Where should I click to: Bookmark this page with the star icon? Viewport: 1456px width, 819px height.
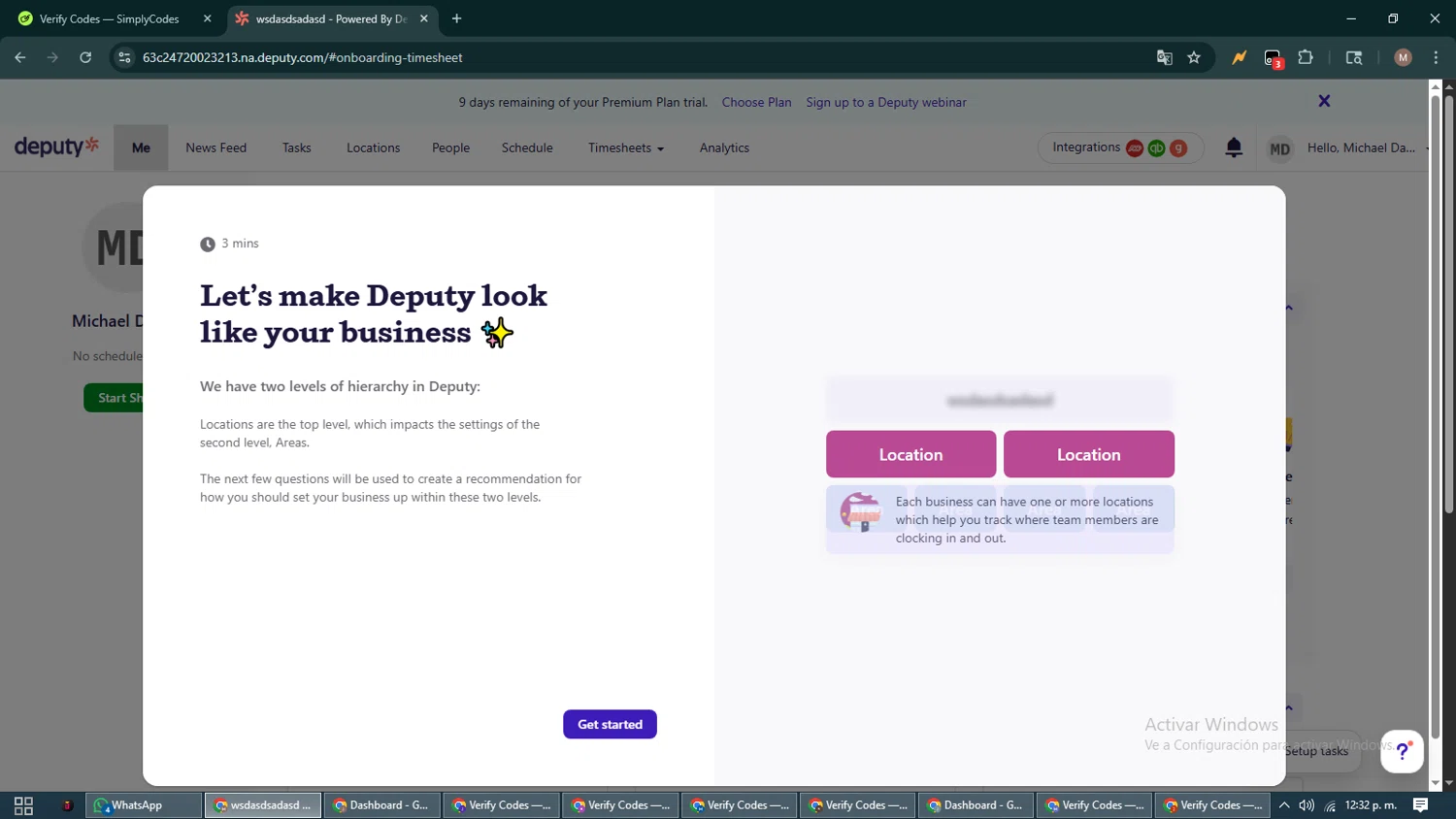pos(1194,57)
